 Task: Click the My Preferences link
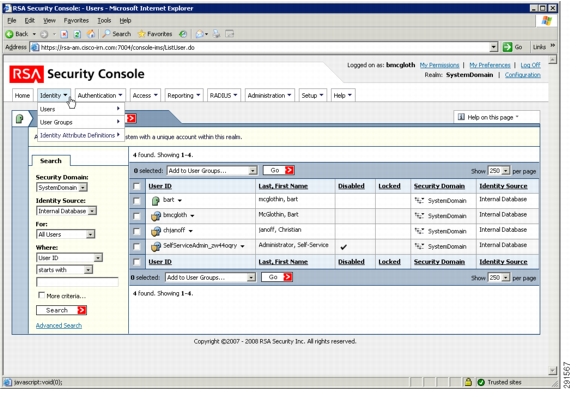pos(490,65)
